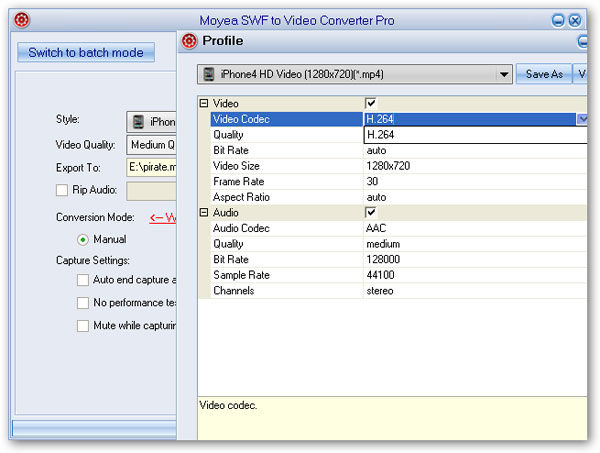This screenshot has height=453, width=600.
Task: Click the audio Bit Rate value 128000
Action: point(383,259)
